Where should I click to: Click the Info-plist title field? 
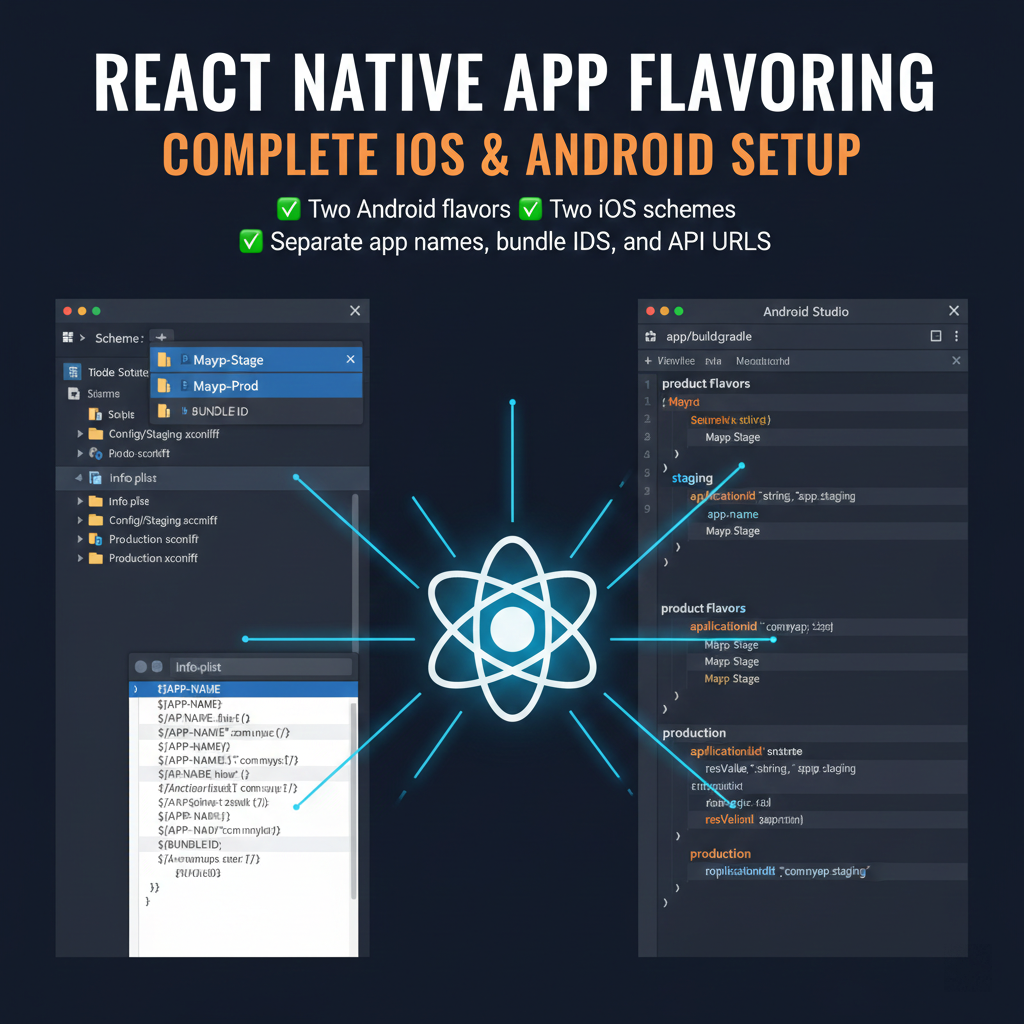pos(261,667)
